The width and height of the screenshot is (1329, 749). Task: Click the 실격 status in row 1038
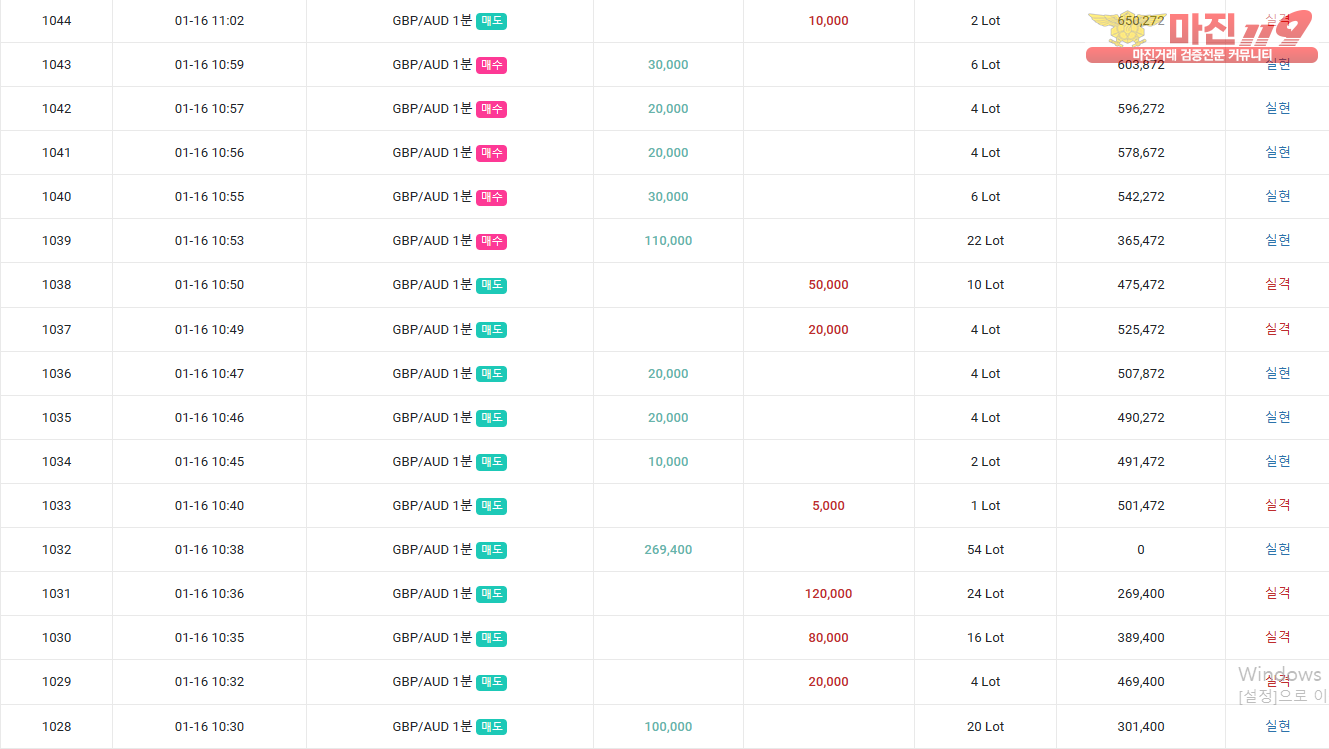[x=1277, y=284]
